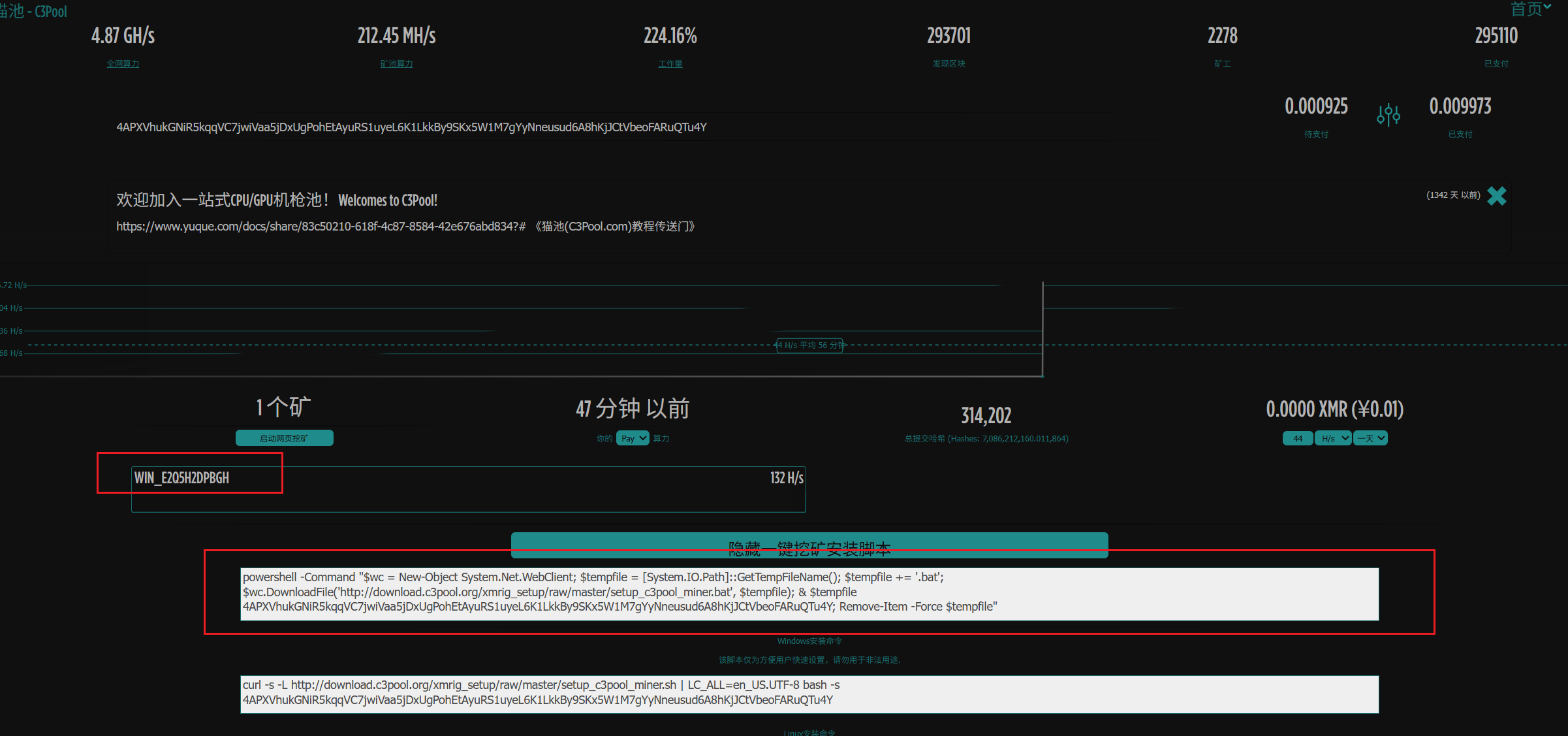Click the 47 分钟 以前 last share time

point(633,409)
